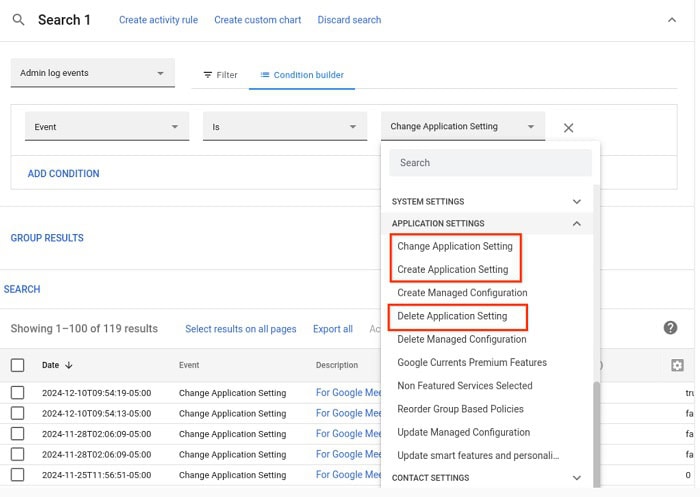700x497 pixels.
Task: Expand the Contact Settings section
Action: [x=576, y=478]
